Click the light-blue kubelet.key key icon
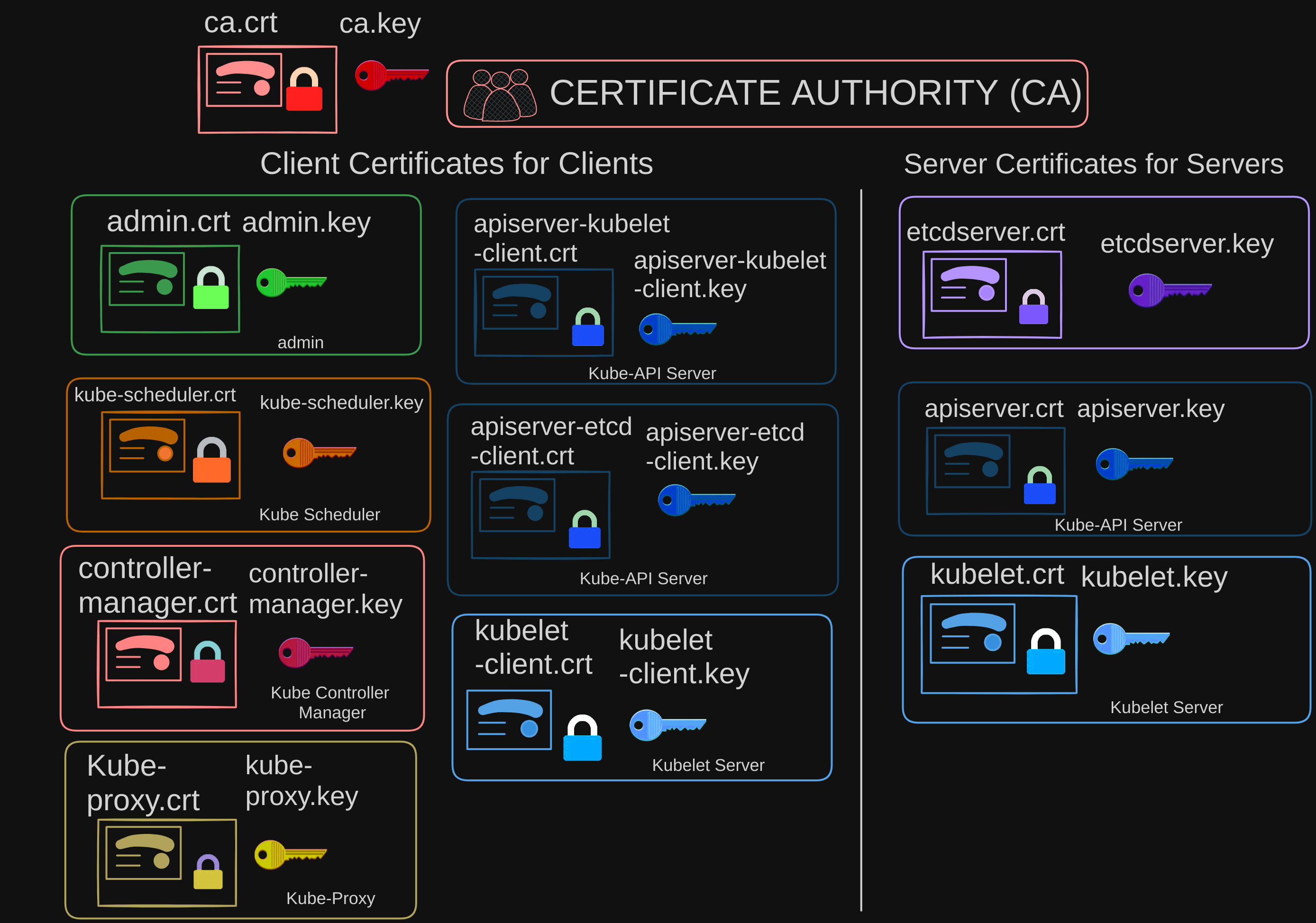 [1132, 639]
